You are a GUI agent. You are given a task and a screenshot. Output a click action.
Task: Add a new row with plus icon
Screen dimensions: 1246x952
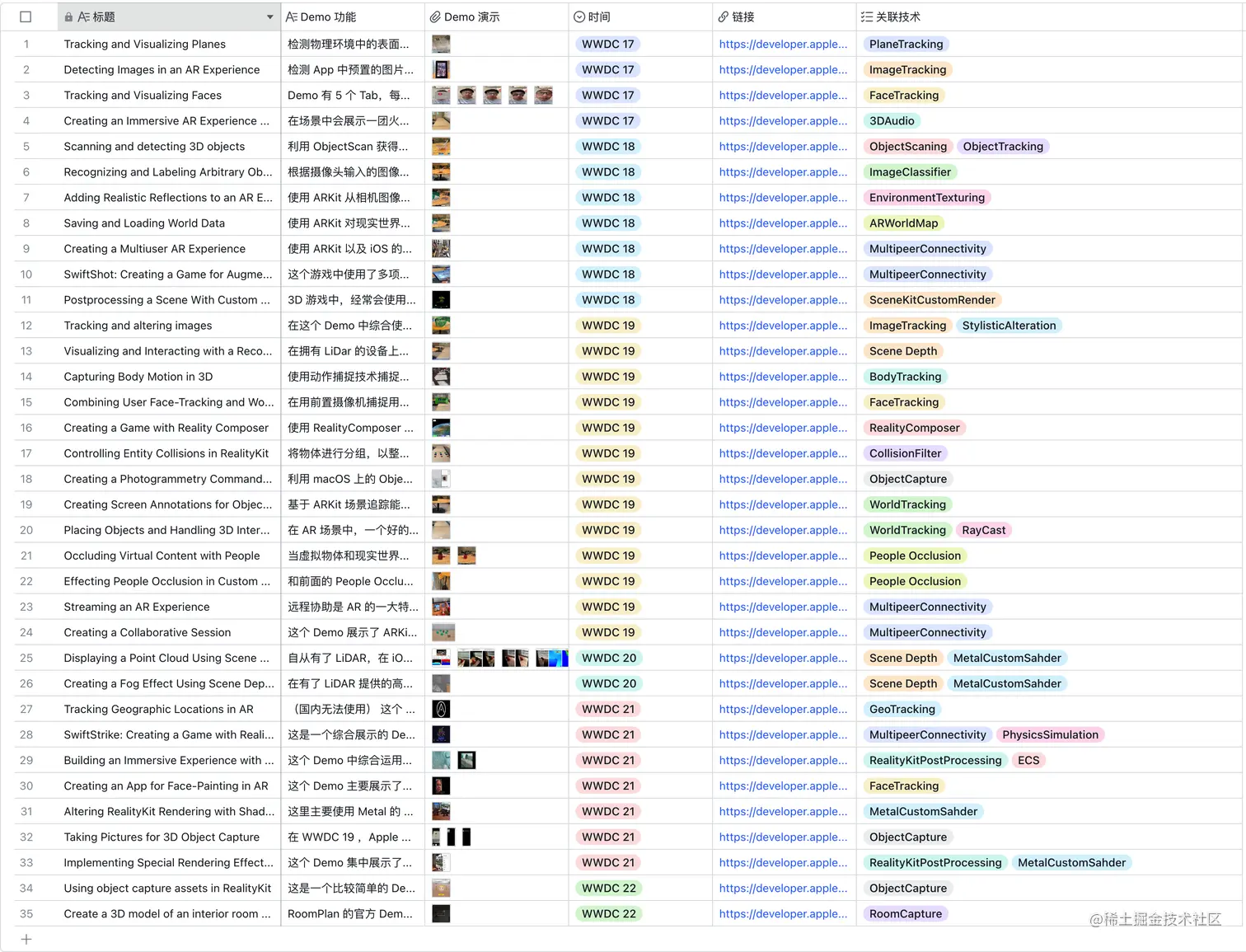click(x=26, y=939)
